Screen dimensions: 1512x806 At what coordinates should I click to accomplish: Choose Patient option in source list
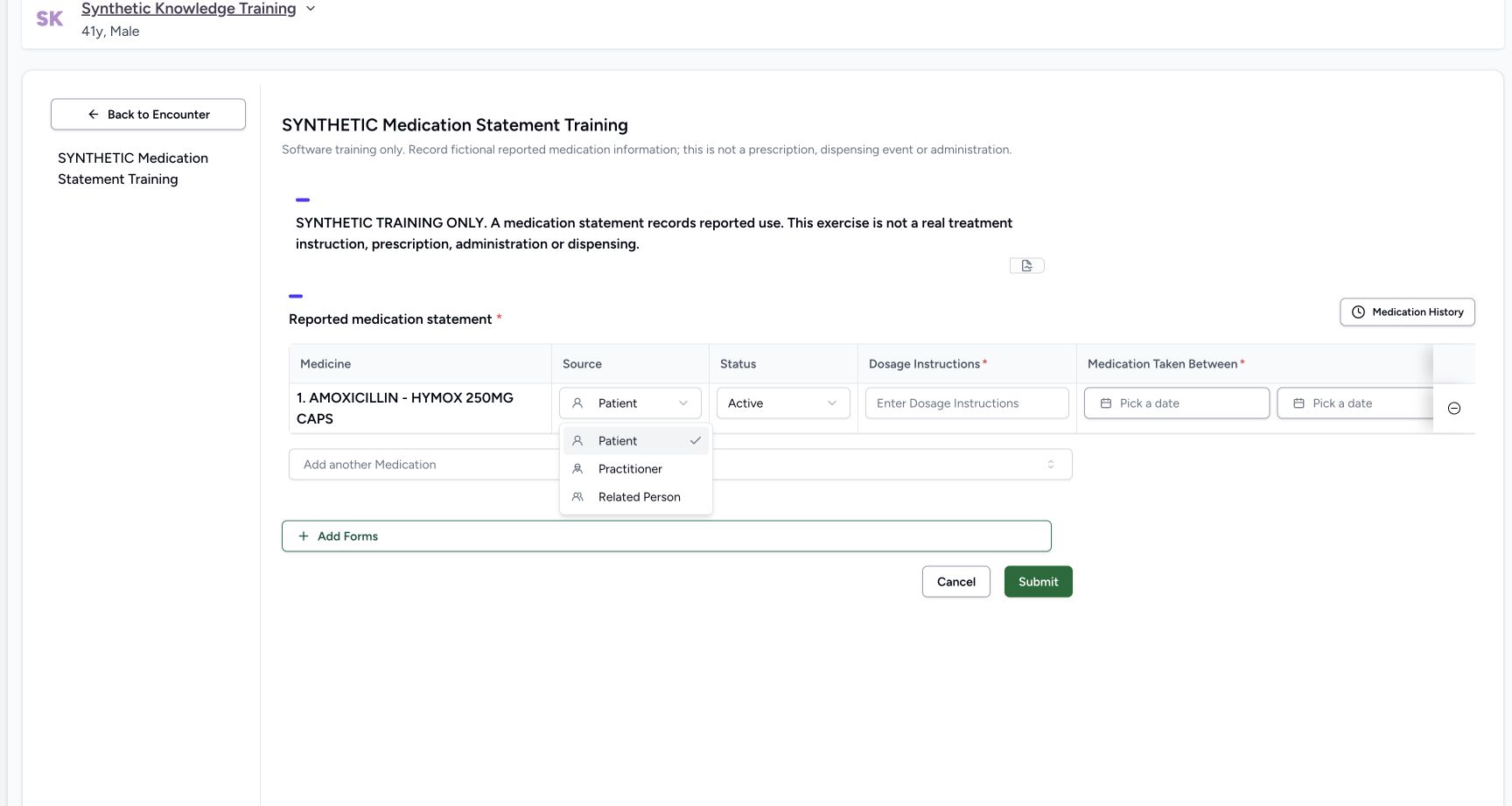click(x=636, y=441)
